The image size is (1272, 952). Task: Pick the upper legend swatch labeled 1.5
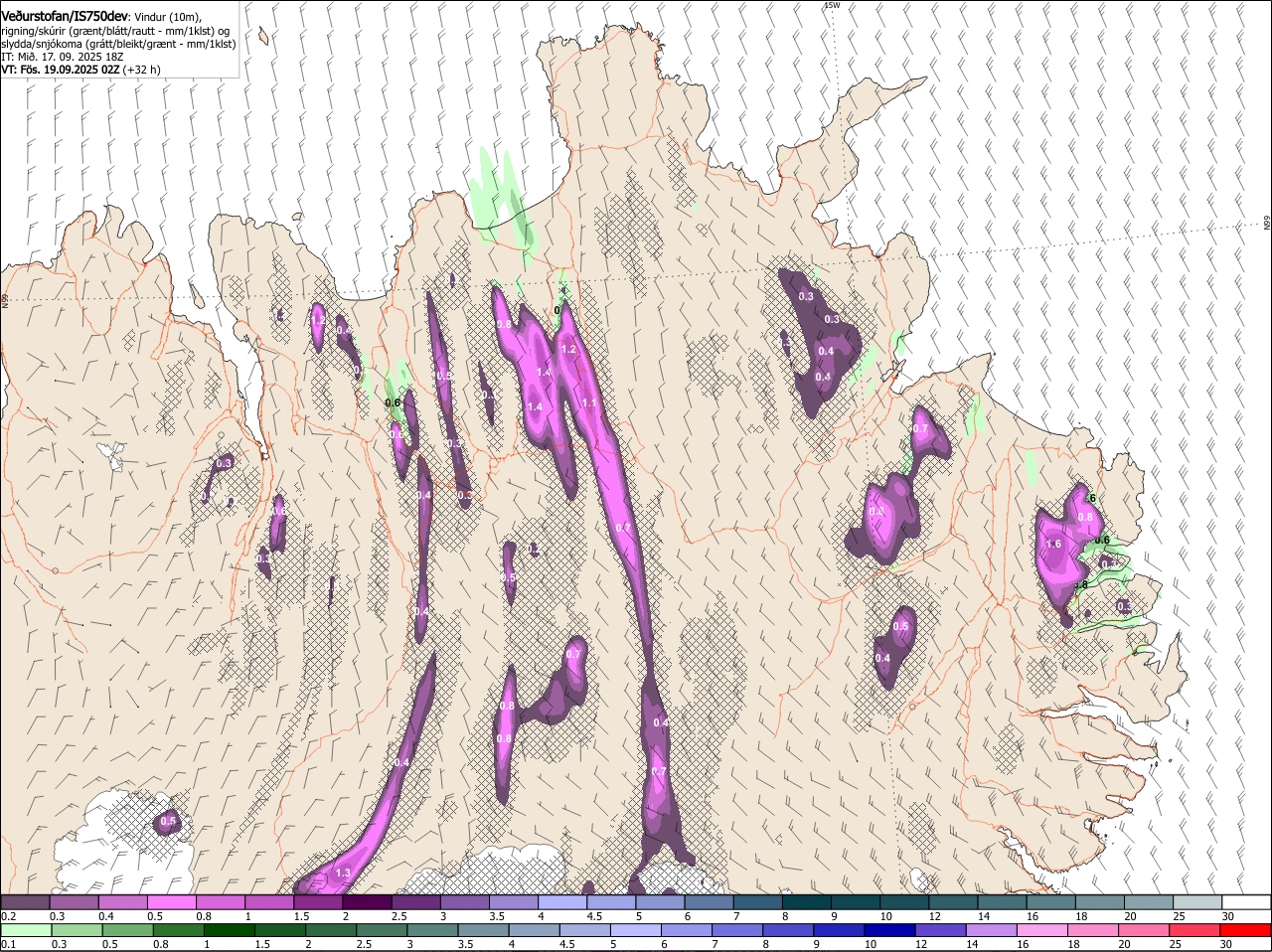tap(318, 901)
